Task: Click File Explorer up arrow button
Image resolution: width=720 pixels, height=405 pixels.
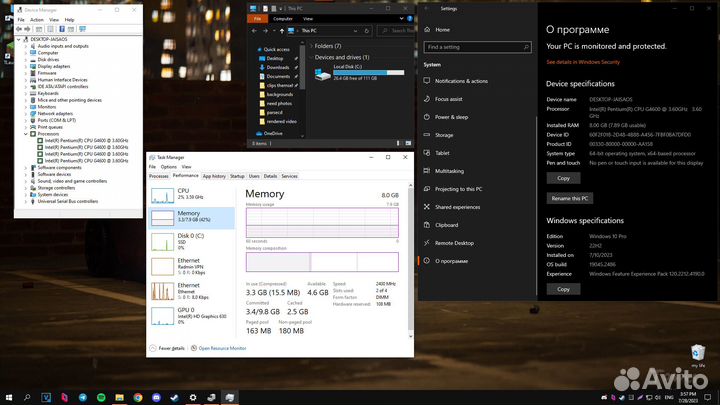Action: coord(282,31)
